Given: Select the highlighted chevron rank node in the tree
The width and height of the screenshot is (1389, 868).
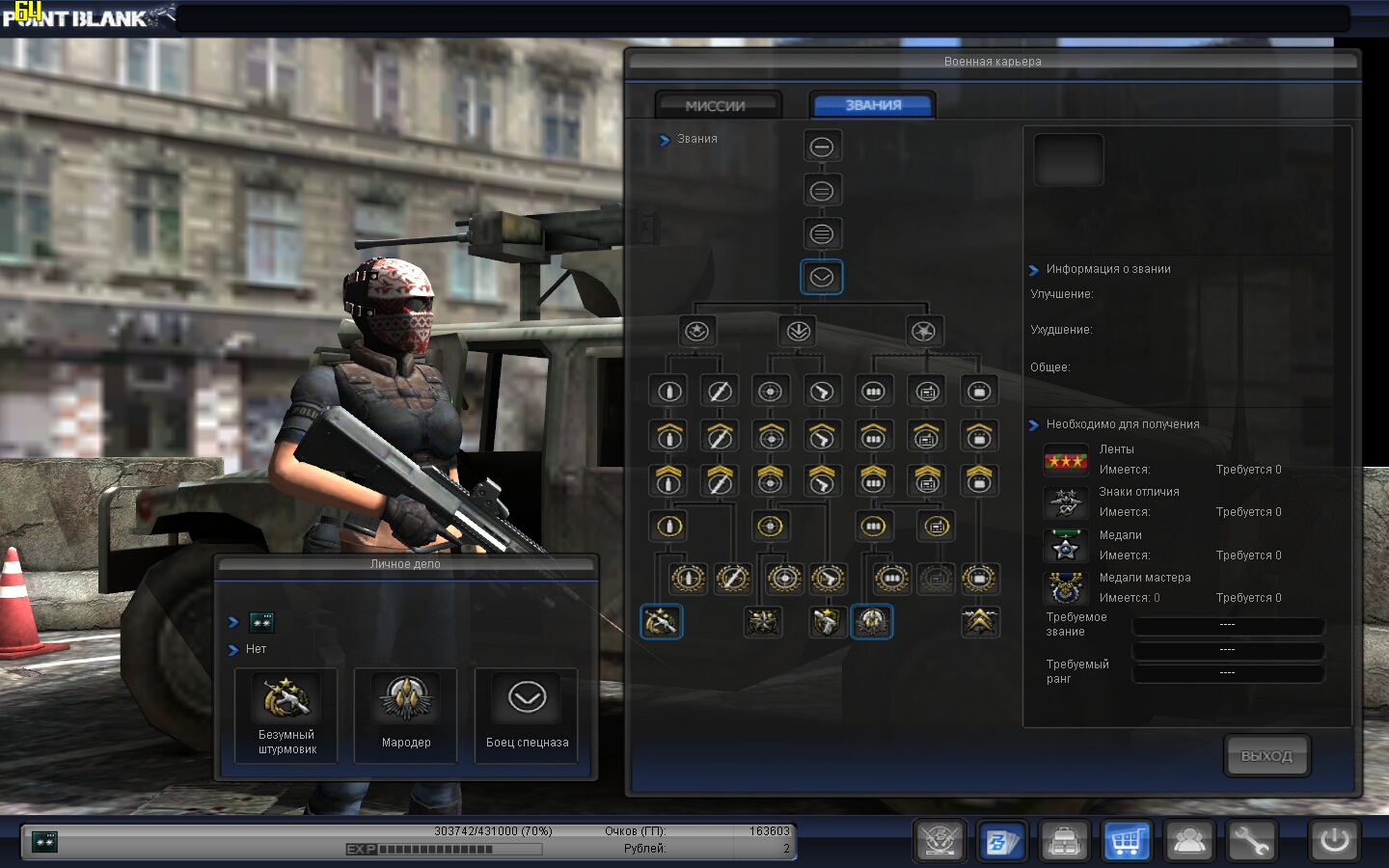Looking at the screenshot, I should 822,278.
